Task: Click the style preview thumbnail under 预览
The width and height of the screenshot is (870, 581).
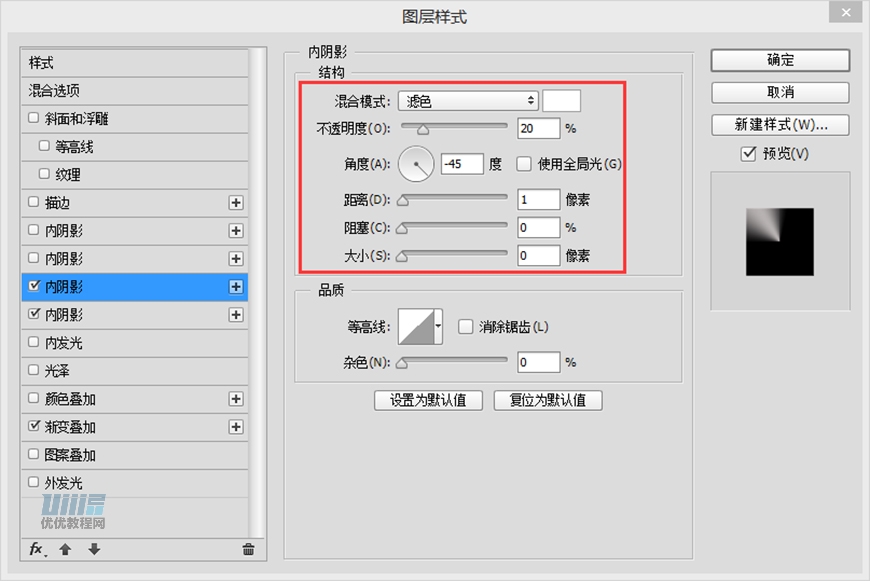Action: coord(780,242)
